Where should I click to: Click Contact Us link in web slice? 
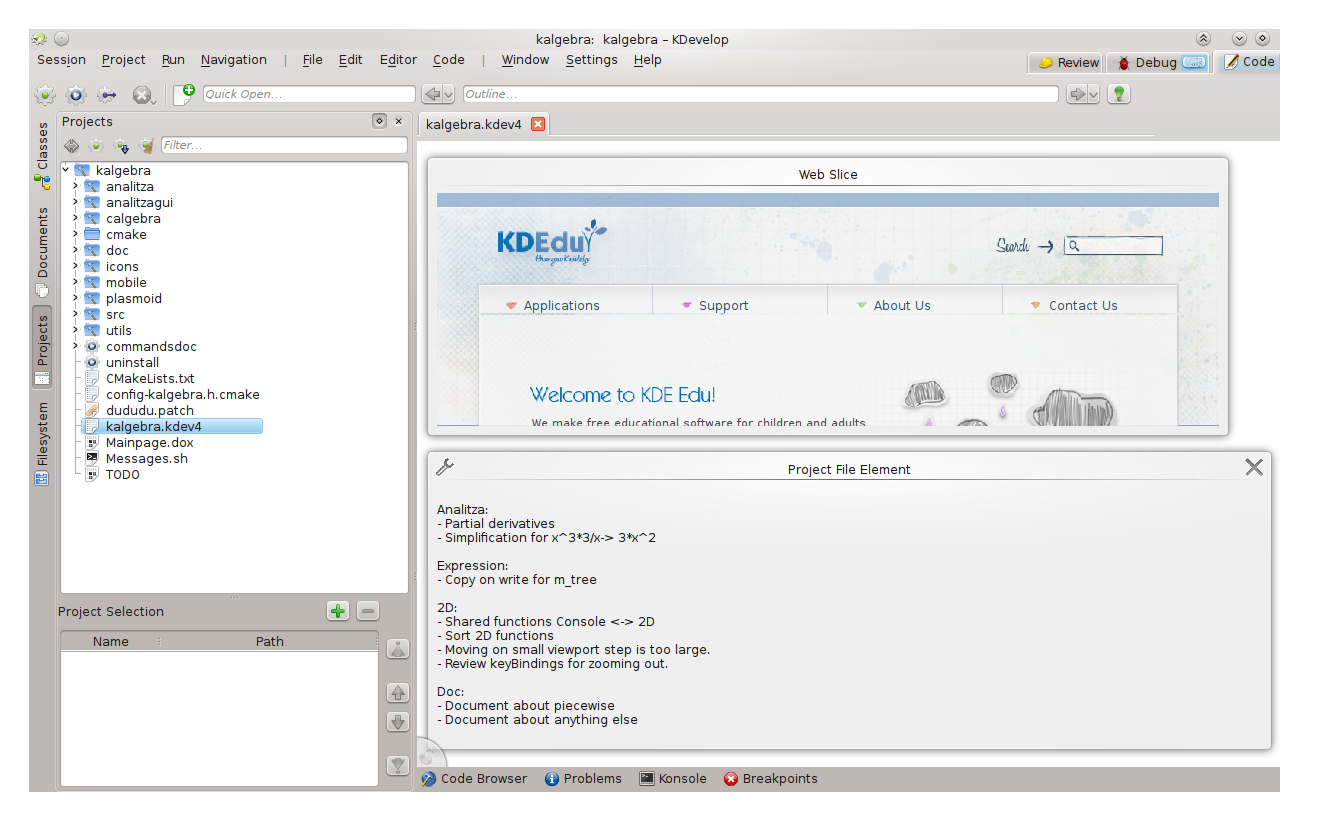(1083, 306)
